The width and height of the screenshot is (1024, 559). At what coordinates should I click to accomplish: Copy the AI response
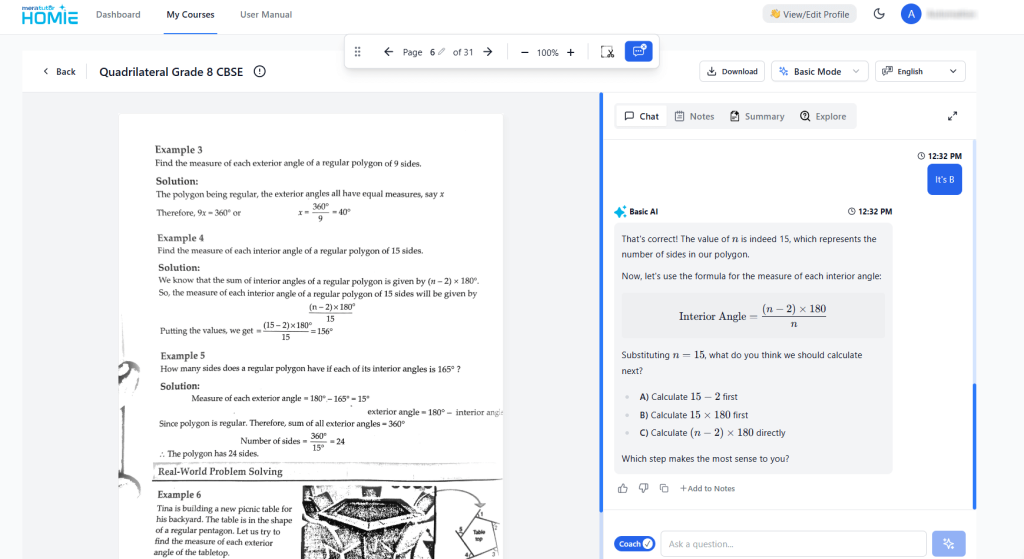point(664,488)
